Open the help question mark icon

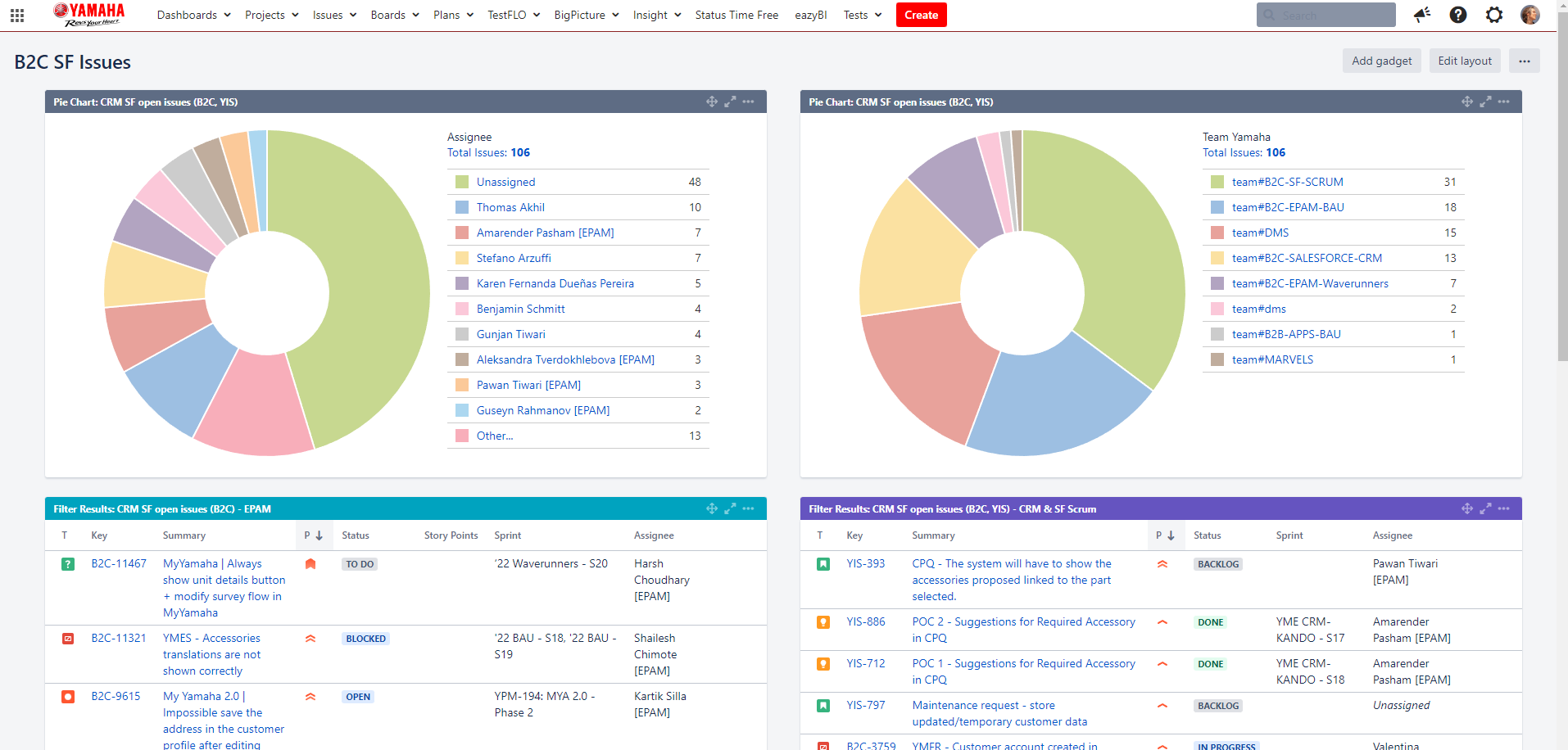click(x=1458, y=15)
